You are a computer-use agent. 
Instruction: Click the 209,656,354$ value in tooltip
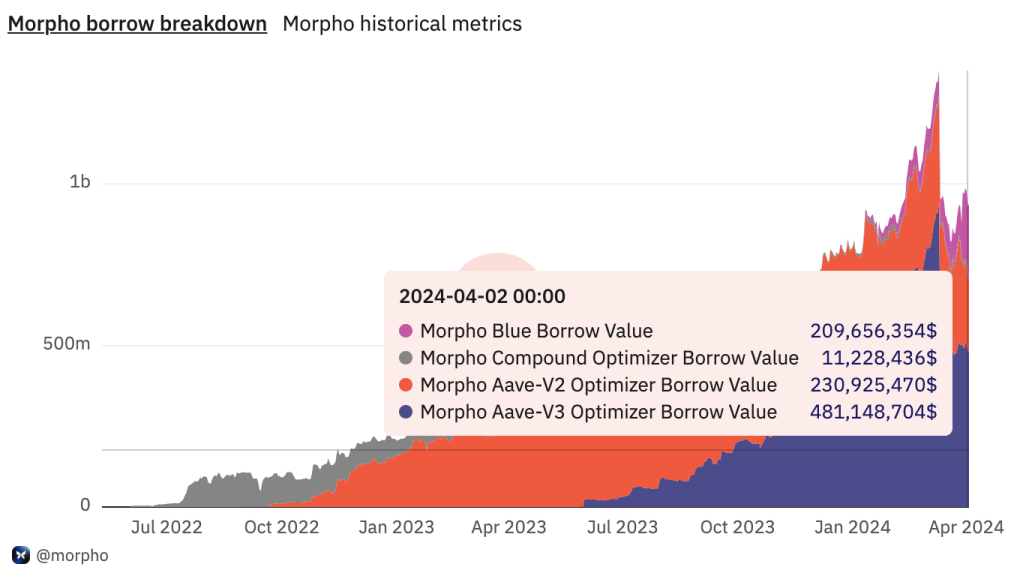coord(873,331)
